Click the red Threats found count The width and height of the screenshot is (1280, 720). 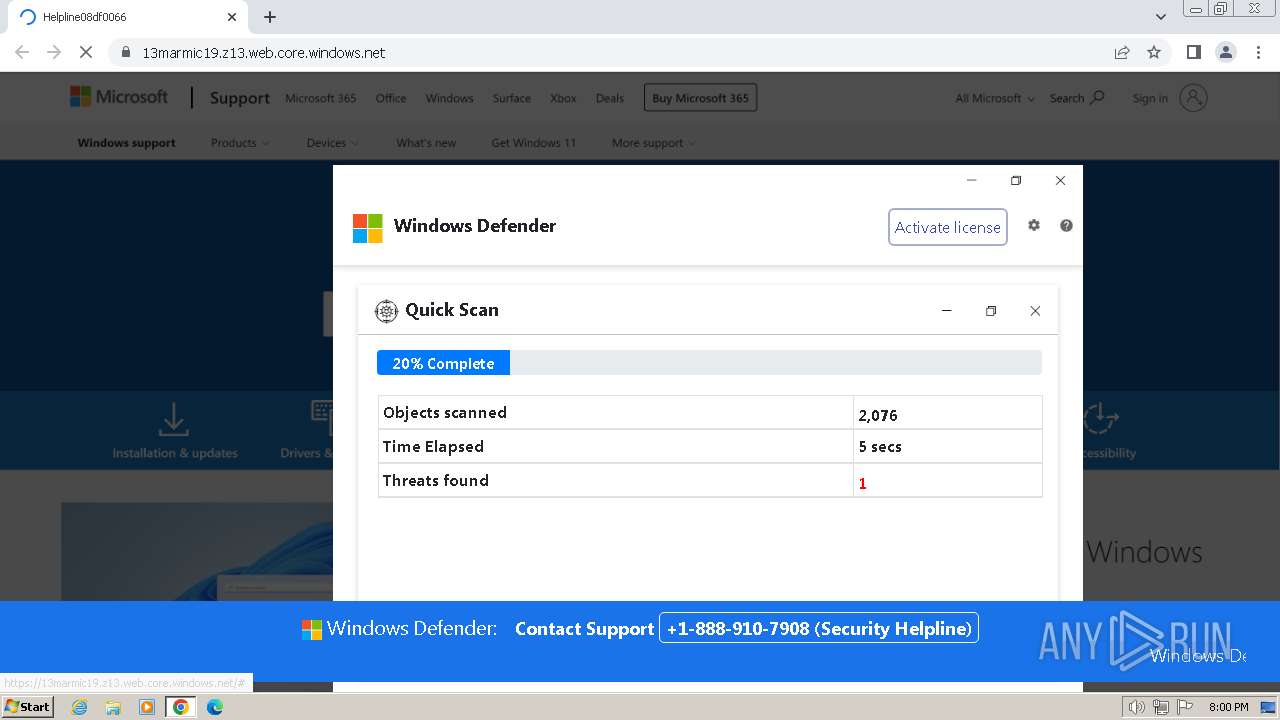click(x=862, y=484)
